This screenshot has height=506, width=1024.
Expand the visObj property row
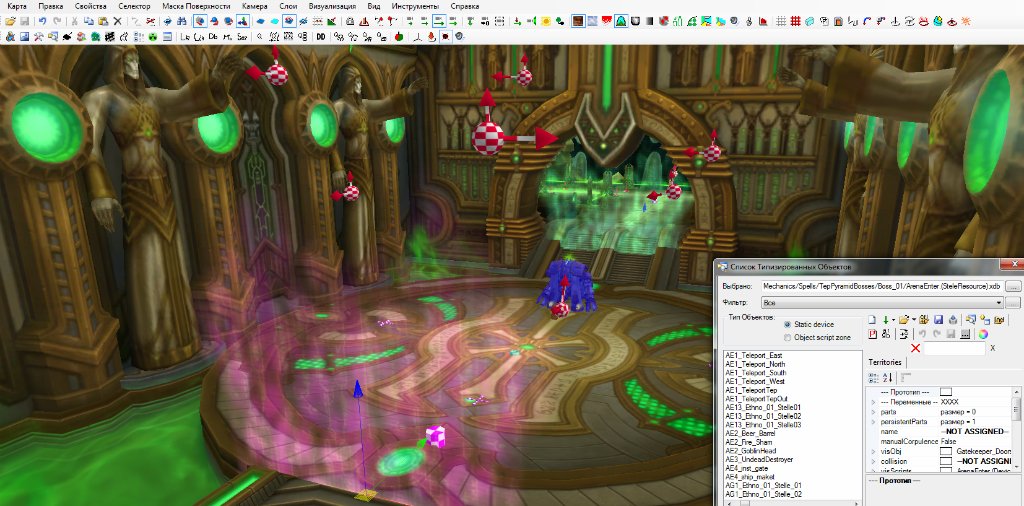[873, 451]
